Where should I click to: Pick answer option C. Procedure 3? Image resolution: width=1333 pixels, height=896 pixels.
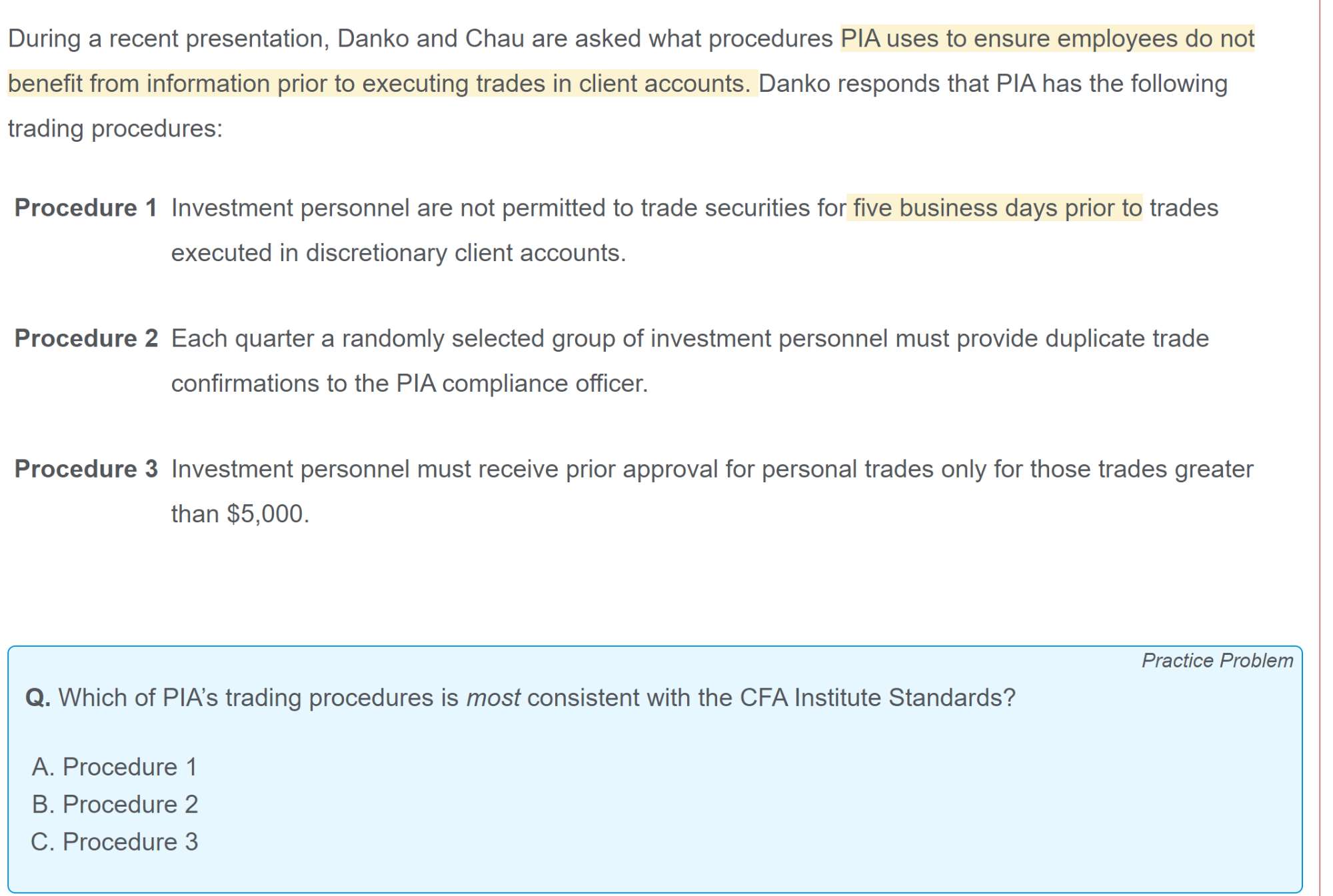pos(115,841)
